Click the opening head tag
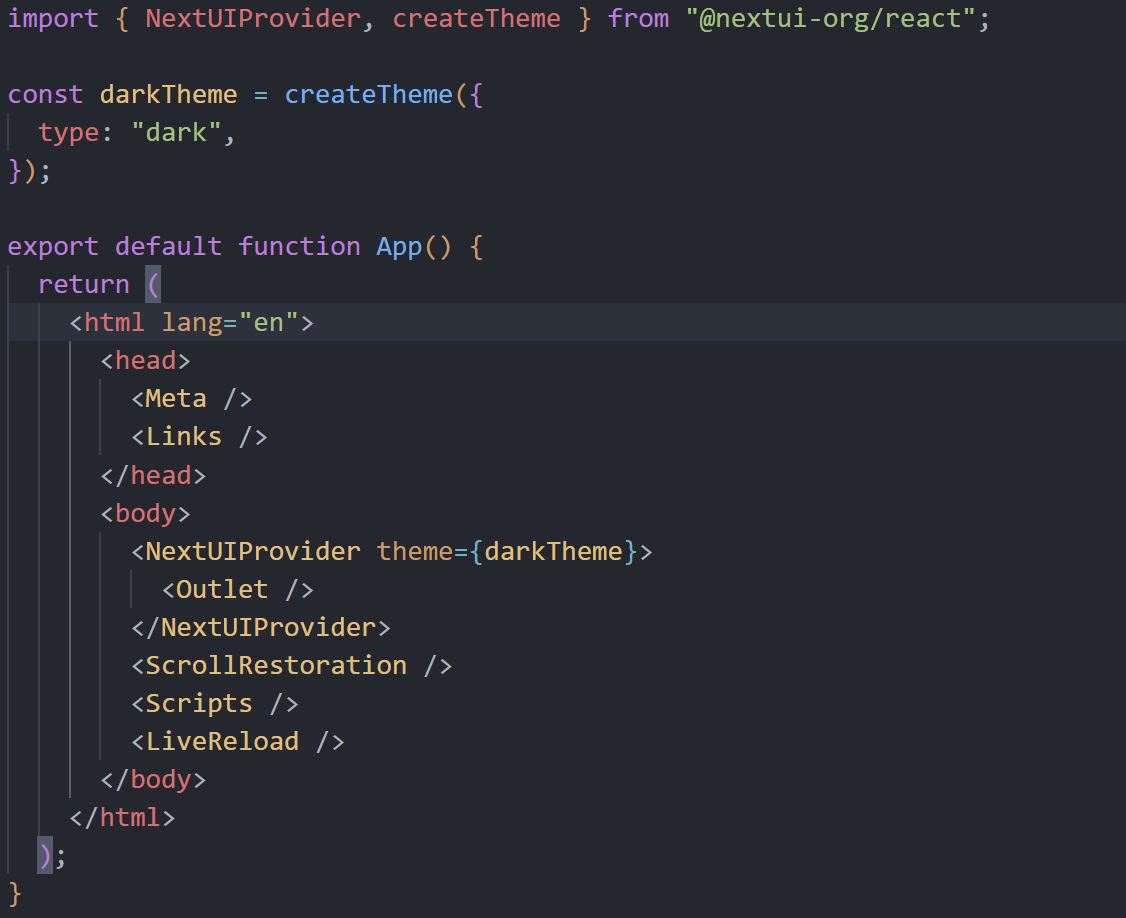1126x918 pixels. (145, 360)
